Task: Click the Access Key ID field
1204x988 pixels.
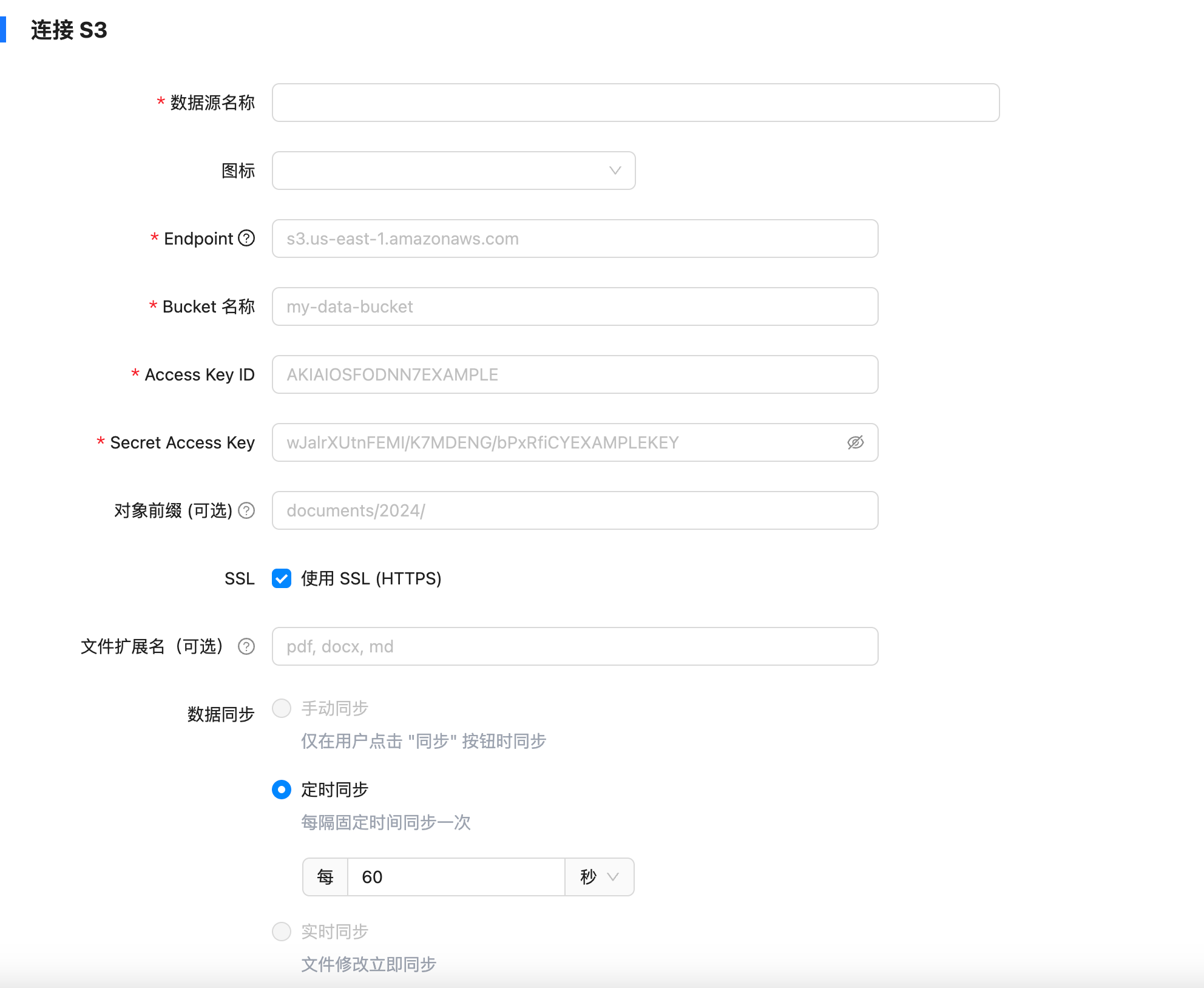Action: [x=575, y=374]
